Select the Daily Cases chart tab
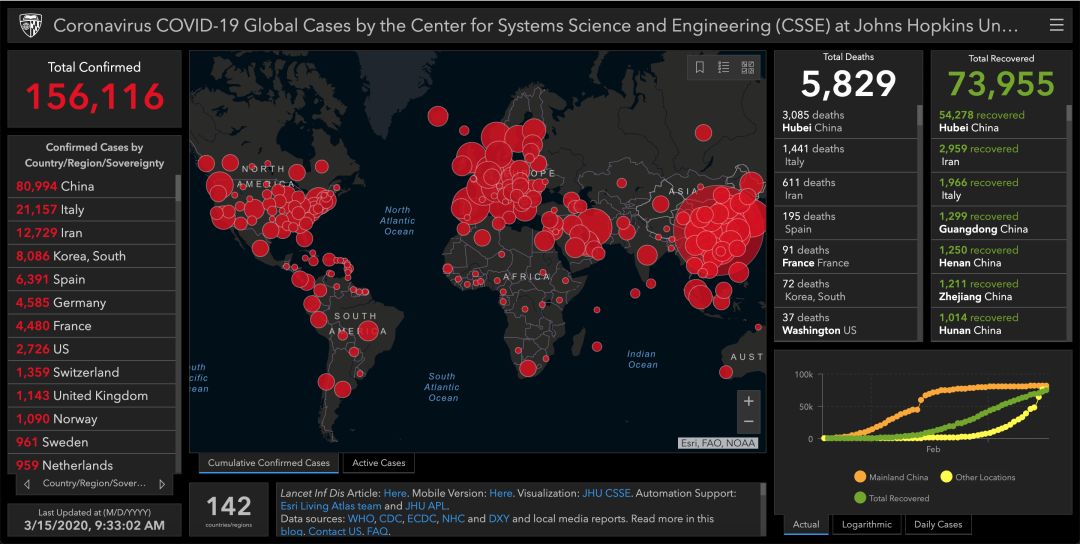This screenshot has height=544, width=1080. point(937,524)
